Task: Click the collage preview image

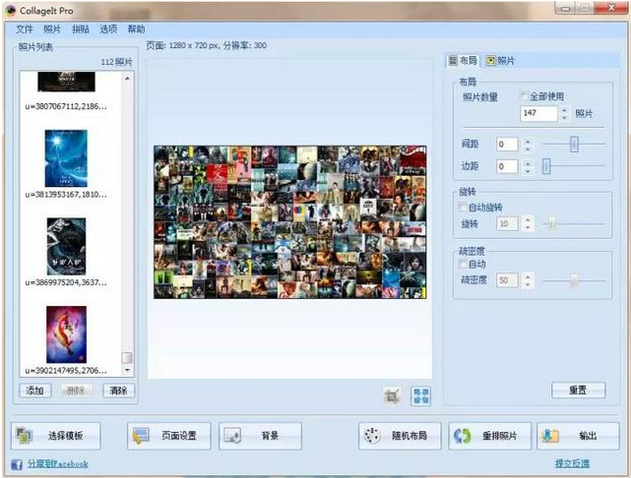Action: [290, 222]
